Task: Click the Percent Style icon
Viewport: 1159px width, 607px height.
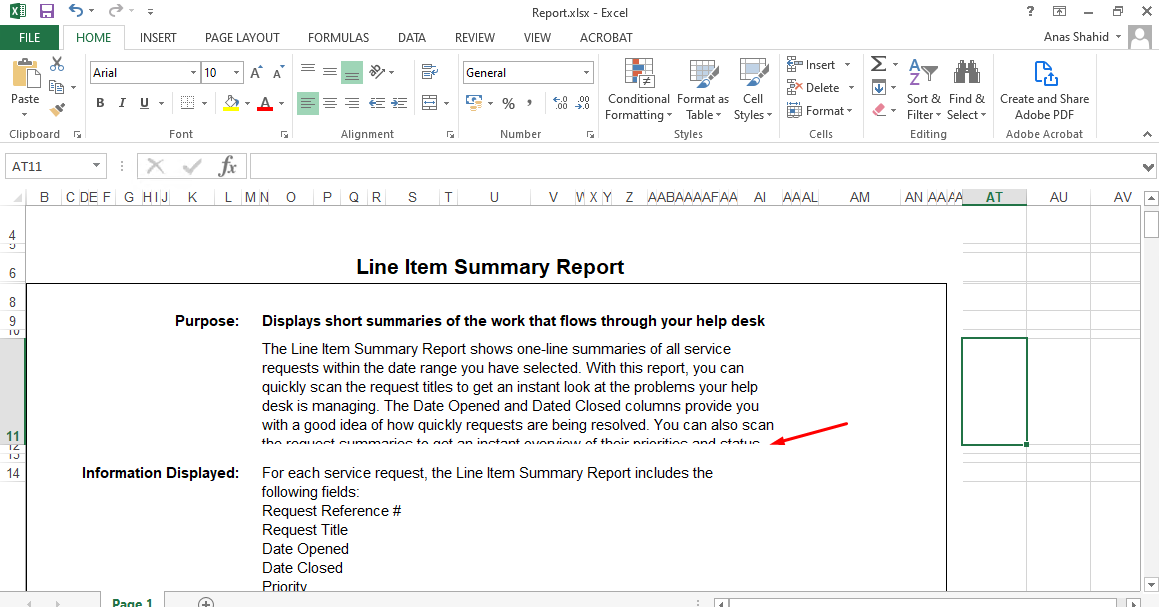Action: (x=508, y=103)
